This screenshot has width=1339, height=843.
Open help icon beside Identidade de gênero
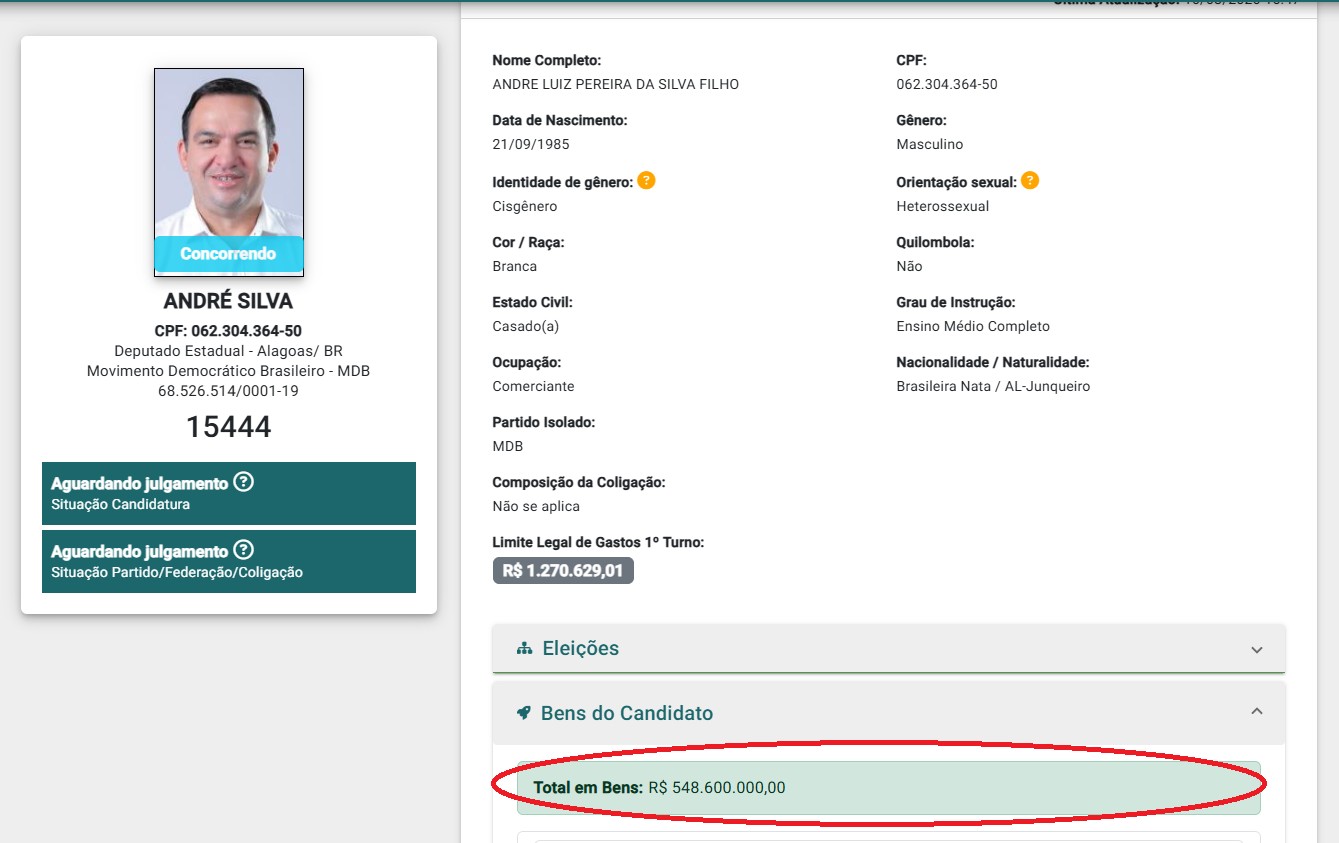(646, 181)
